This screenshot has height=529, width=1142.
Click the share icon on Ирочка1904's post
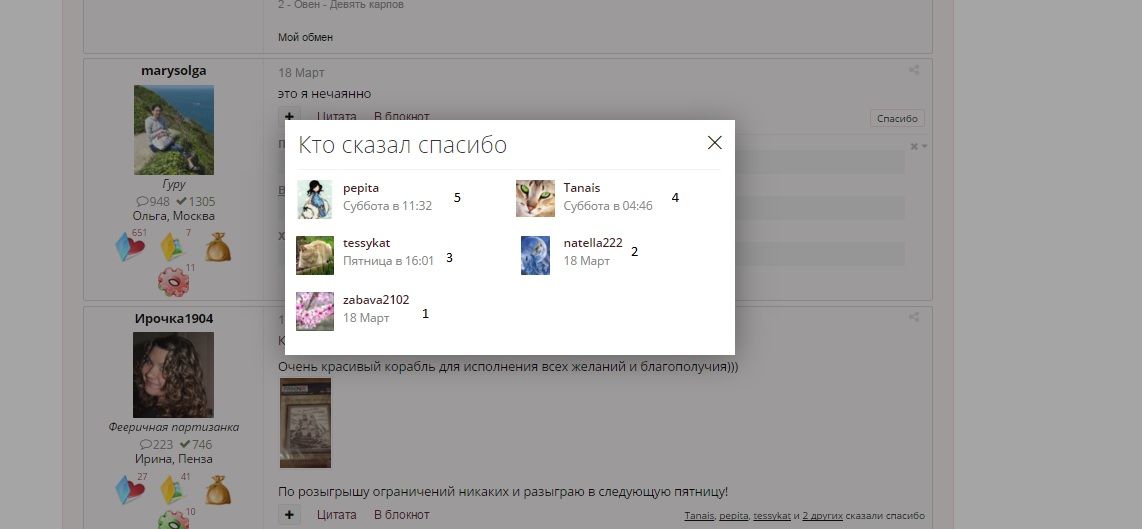coord(914,318)
